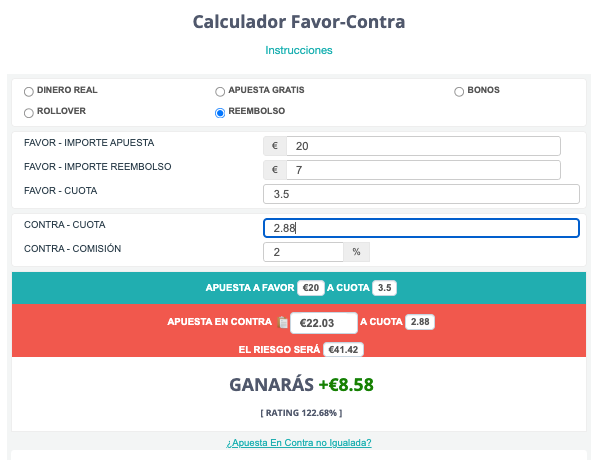Click the percent symbol beside the Comisión field
The height and width of the screenshot is (460, 608).
356,252
